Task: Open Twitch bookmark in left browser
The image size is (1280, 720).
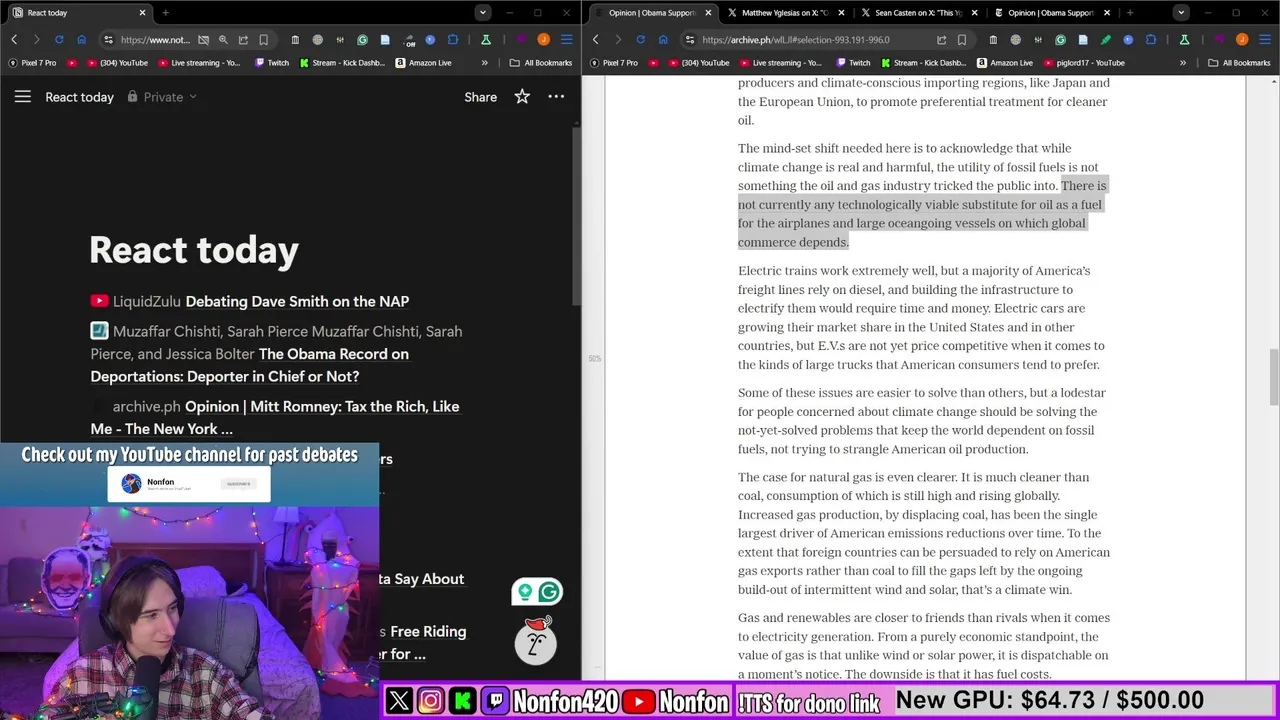Action: click(272, 62)
